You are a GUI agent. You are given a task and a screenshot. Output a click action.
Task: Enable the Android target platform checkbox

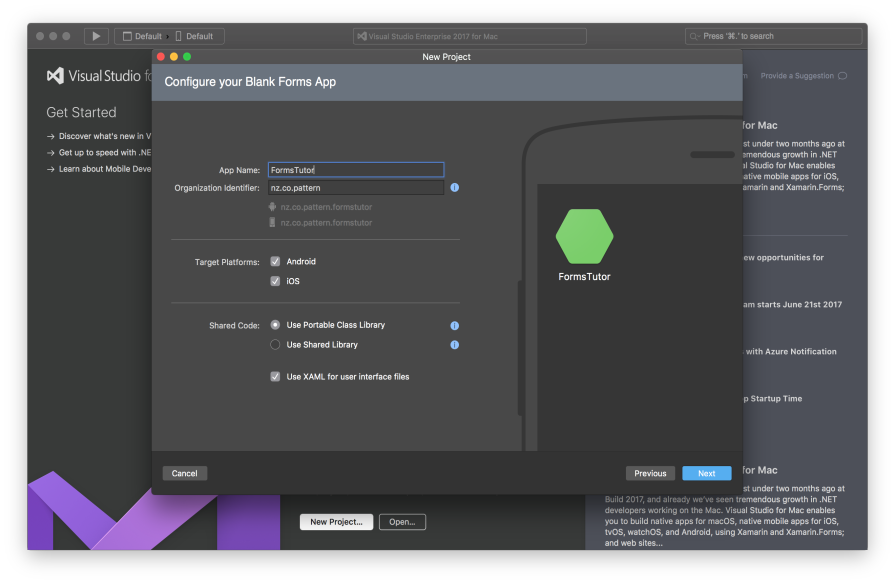pyautogui.click(x=275, y=262)
